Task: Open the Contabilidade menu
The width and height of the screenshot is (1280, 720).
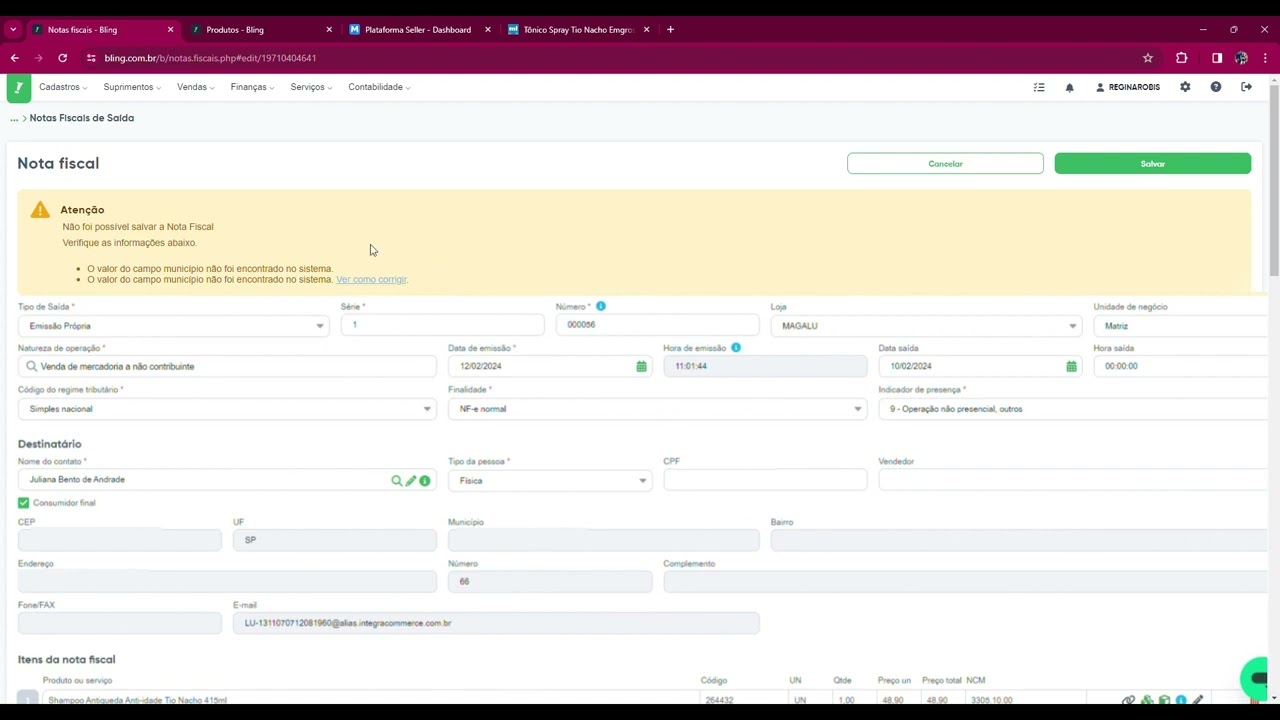Action: (379, 87)
